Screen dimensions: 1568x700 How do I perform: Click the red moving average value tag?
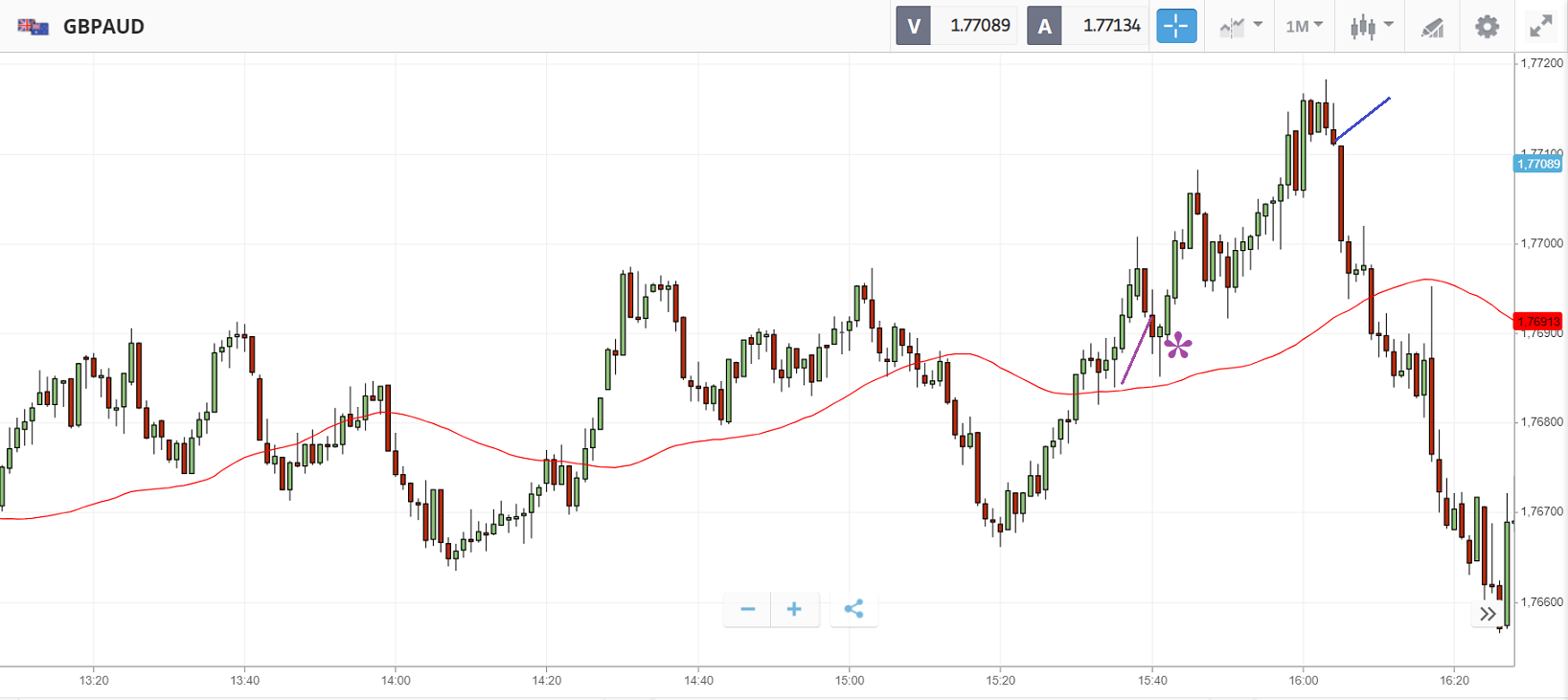1538,322
